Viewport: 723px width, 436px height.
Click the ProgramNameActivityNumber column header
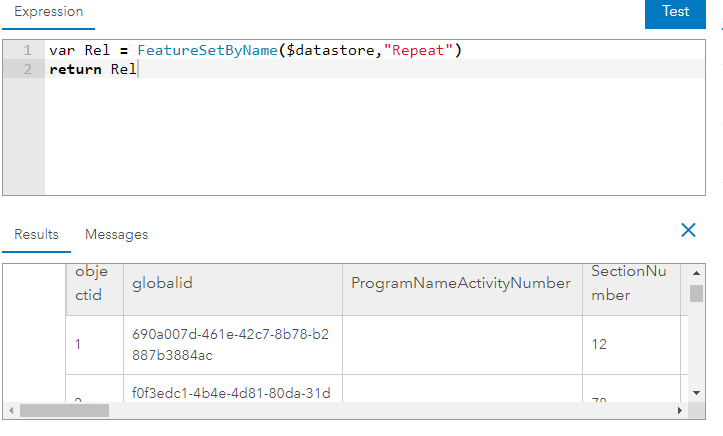click(461, 283)
